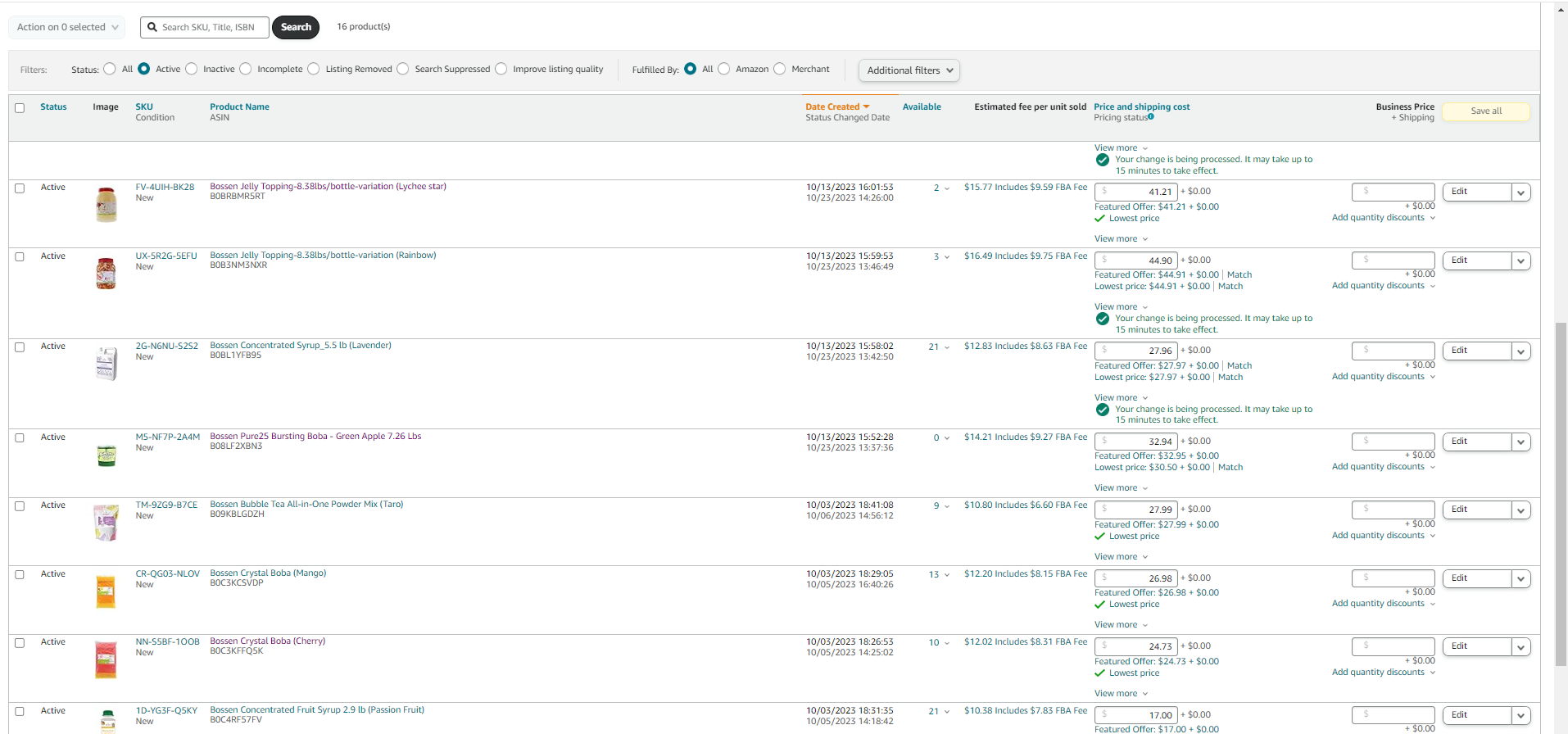Open Edit dropdown arrow for Lavender row
The height and width of the screenshot is (734, 1568).
(x=1521, y=351)
